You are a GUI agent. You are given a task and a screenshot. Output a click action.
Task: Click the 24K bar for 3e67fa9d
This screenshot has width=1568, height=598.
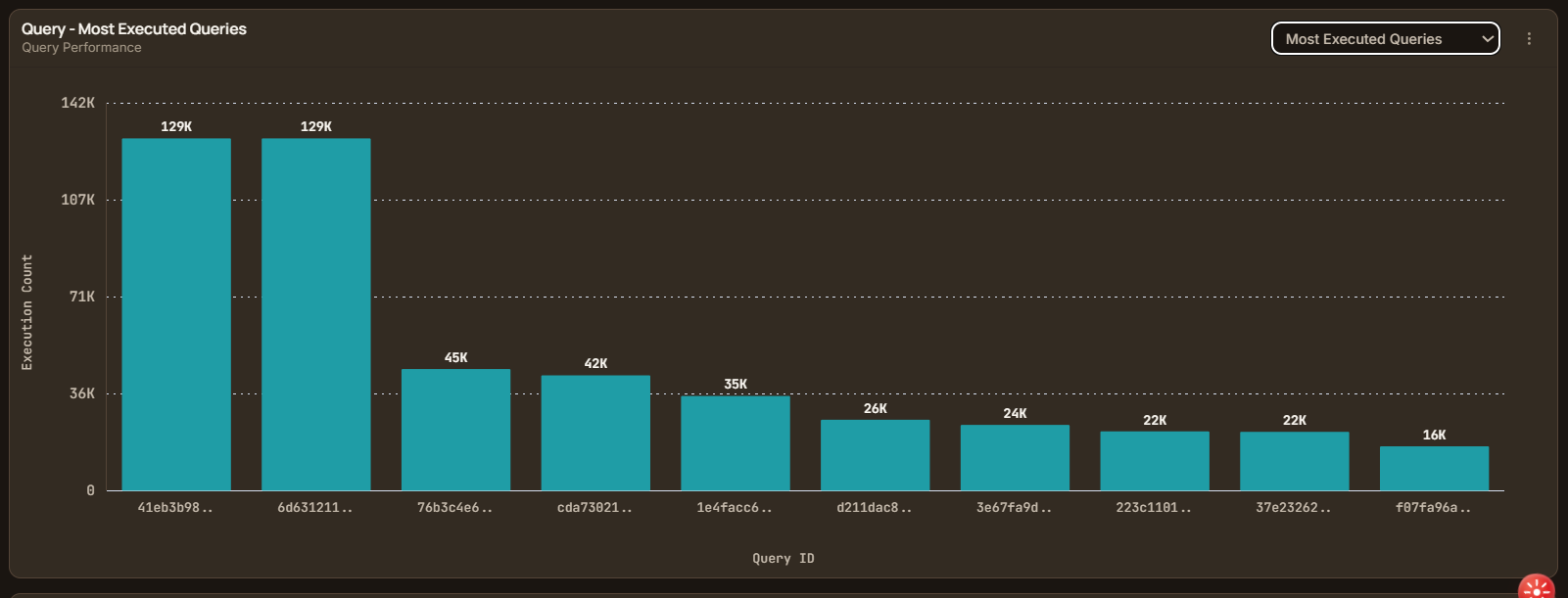click(1015, 457)
